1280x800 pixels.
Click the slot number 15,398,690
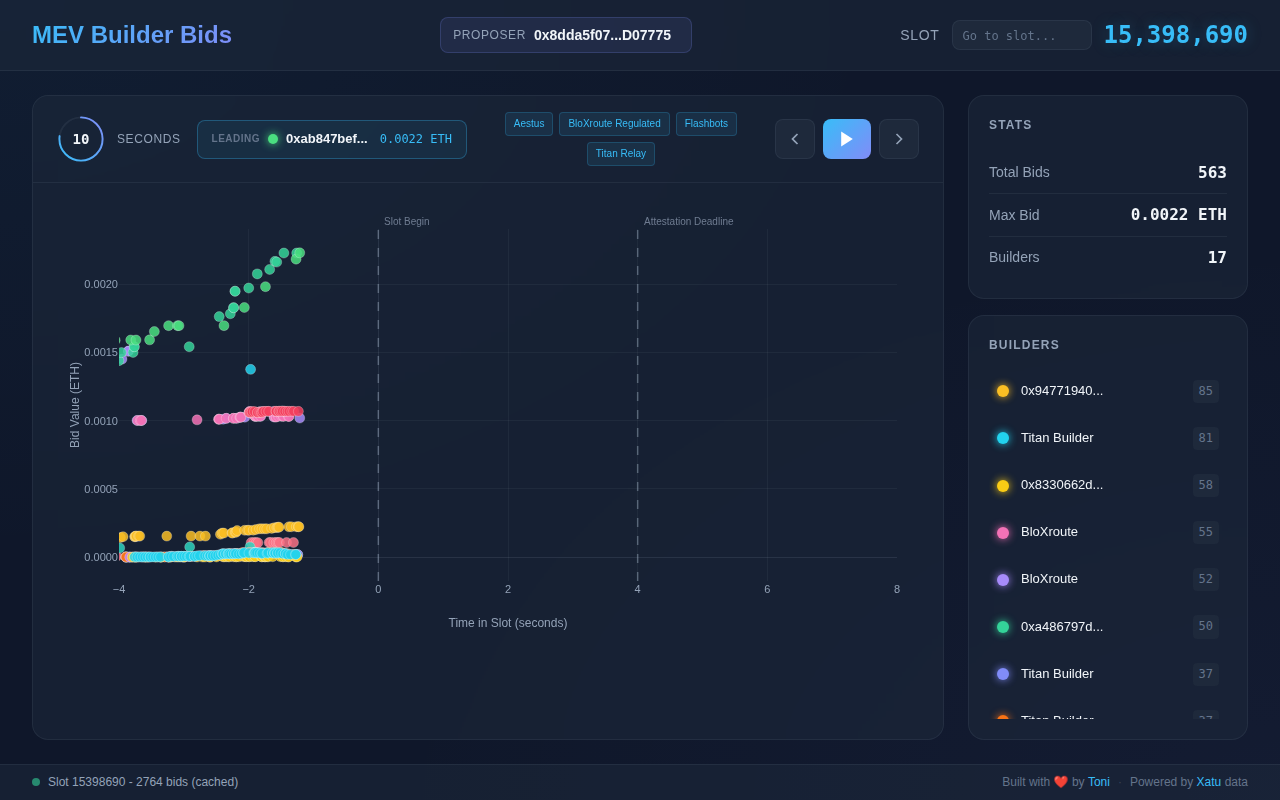pyautogui.click(x=1176, y=35)
